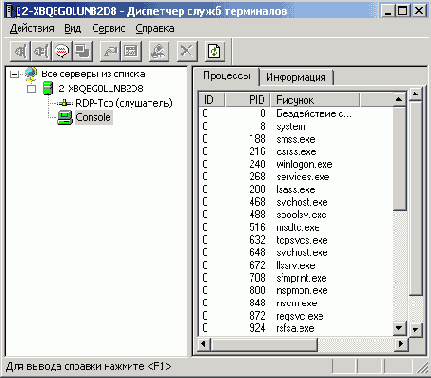
Task: Select the regsvc.exe process row
Action: pyautogui.click(x=296, y=316)
